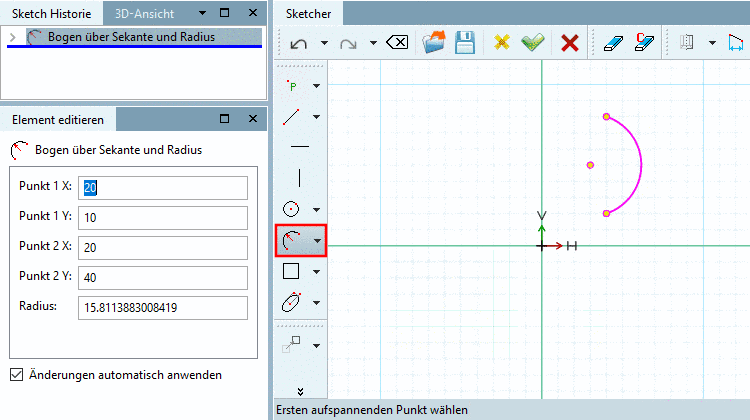Click the undo arrow icon
750x420 pixels.
tap(298, 44)
